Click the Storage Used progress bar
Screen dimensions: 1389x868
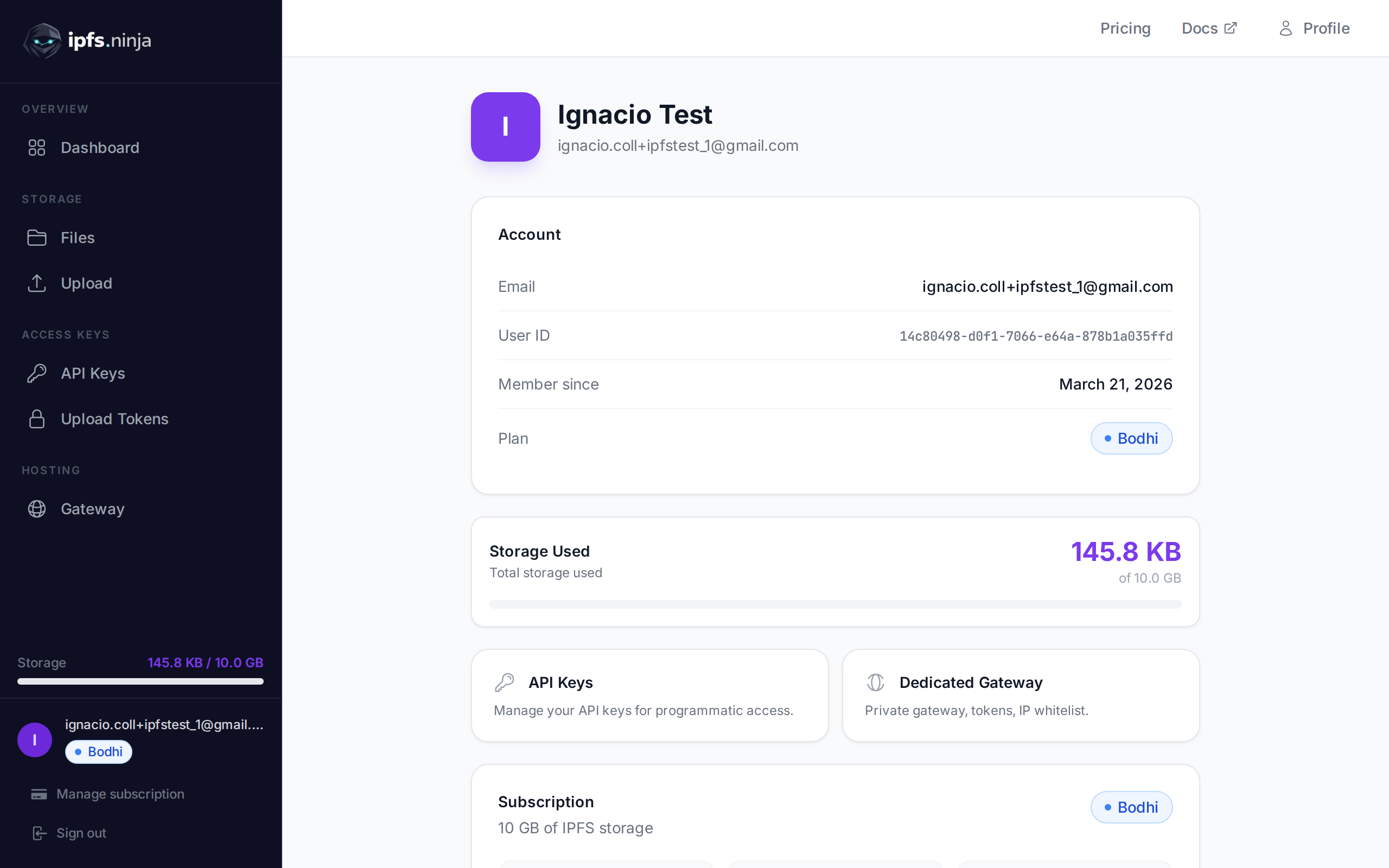click(x=834, y=604)
